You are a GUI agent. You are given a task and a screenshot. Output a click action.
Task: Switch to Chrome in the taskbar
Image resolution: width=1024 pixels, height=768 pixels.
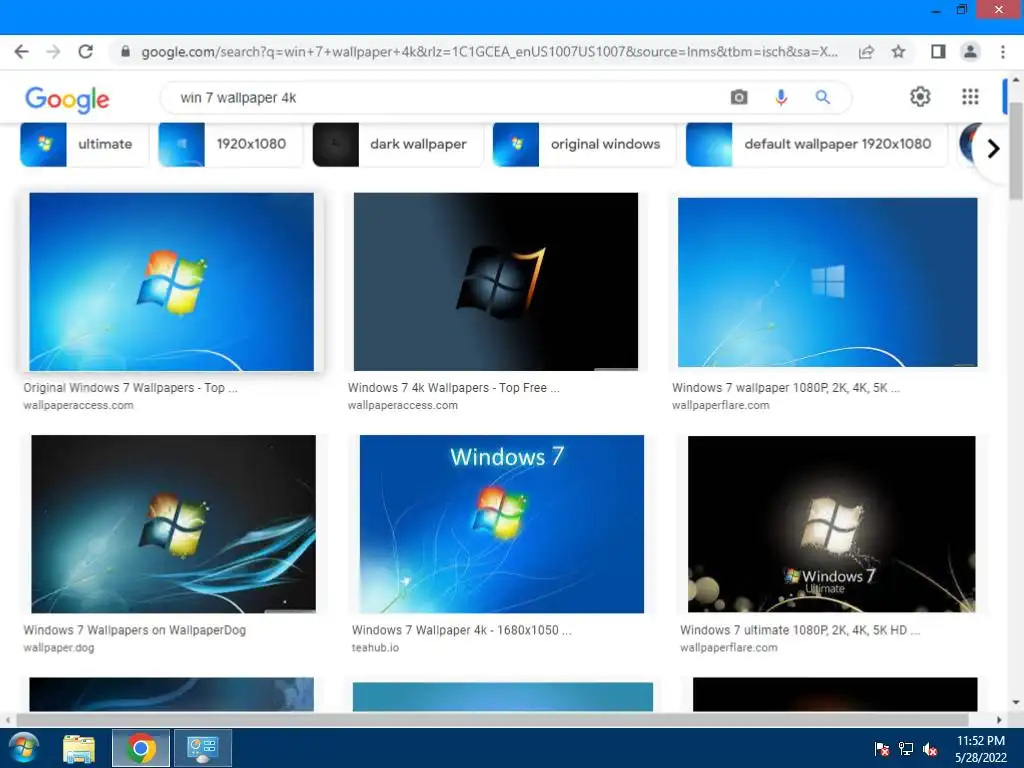(140, 748)
